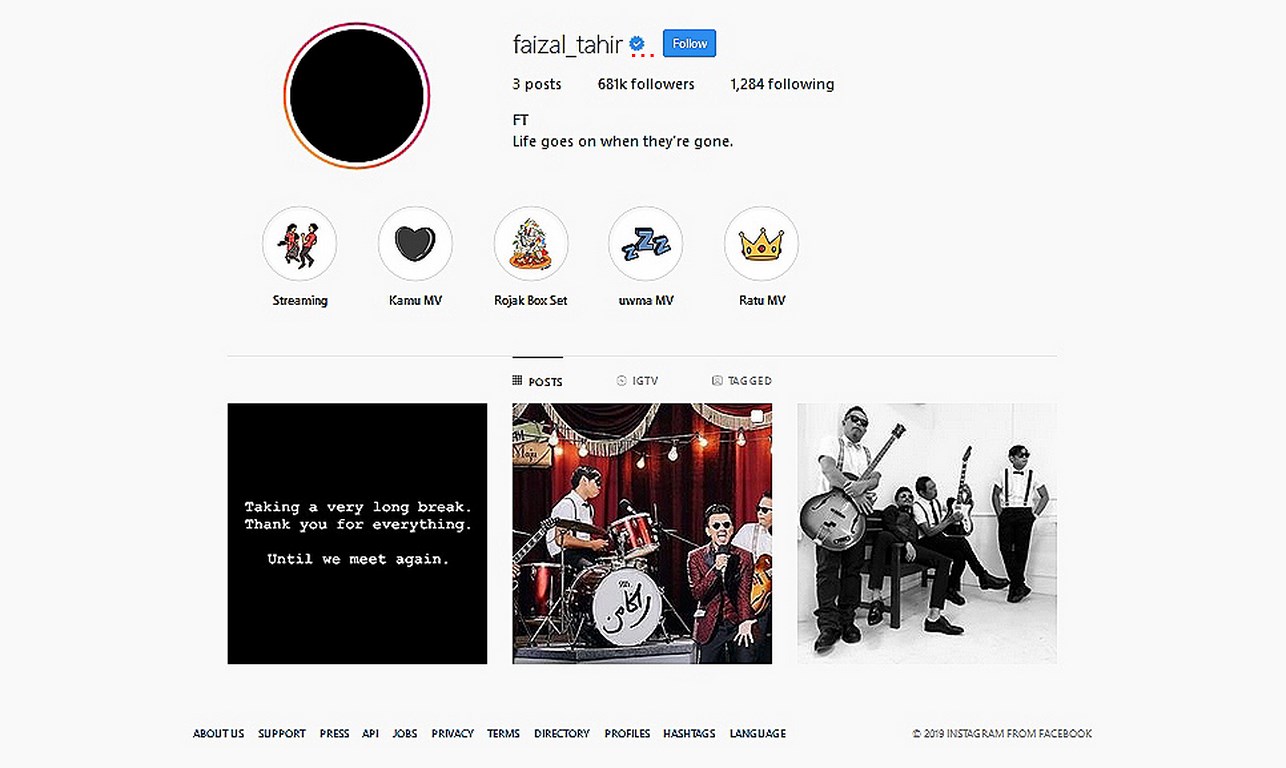Click the black profile picture circle
Image resolution: width=1286 pixels, height=768 pixels.
[357, 95]
